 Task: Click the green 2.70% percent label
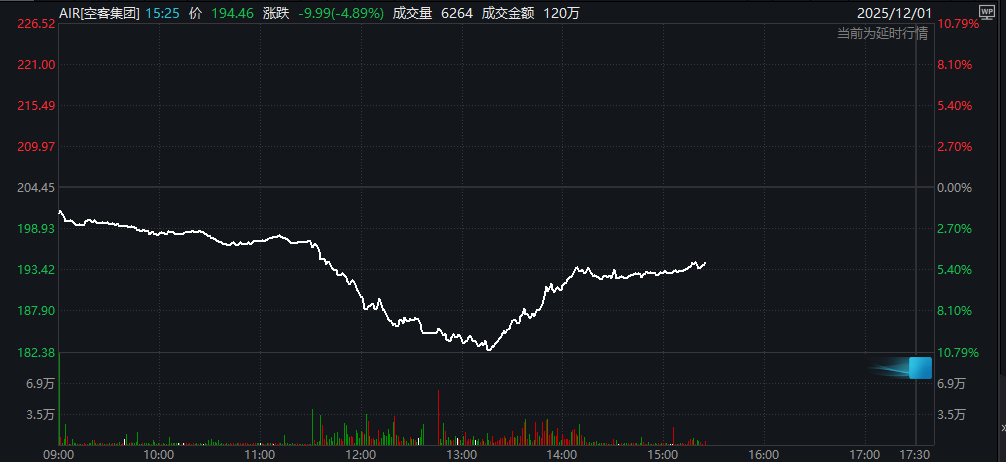point(955,229)
